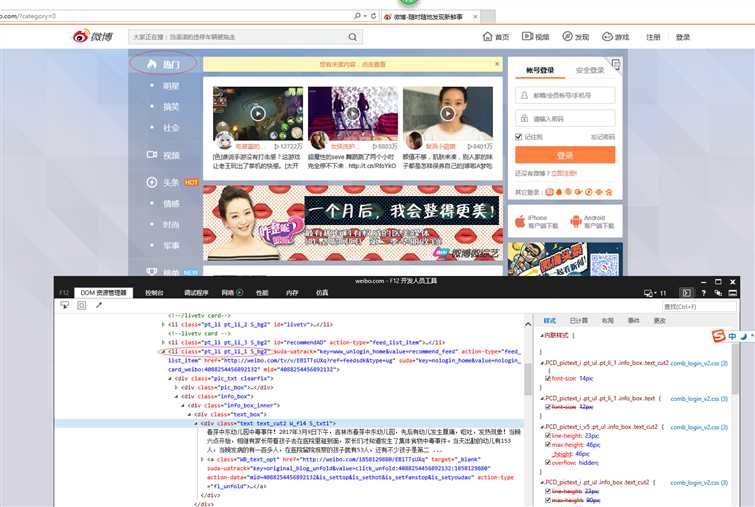Click the Android client download icon

575,221
